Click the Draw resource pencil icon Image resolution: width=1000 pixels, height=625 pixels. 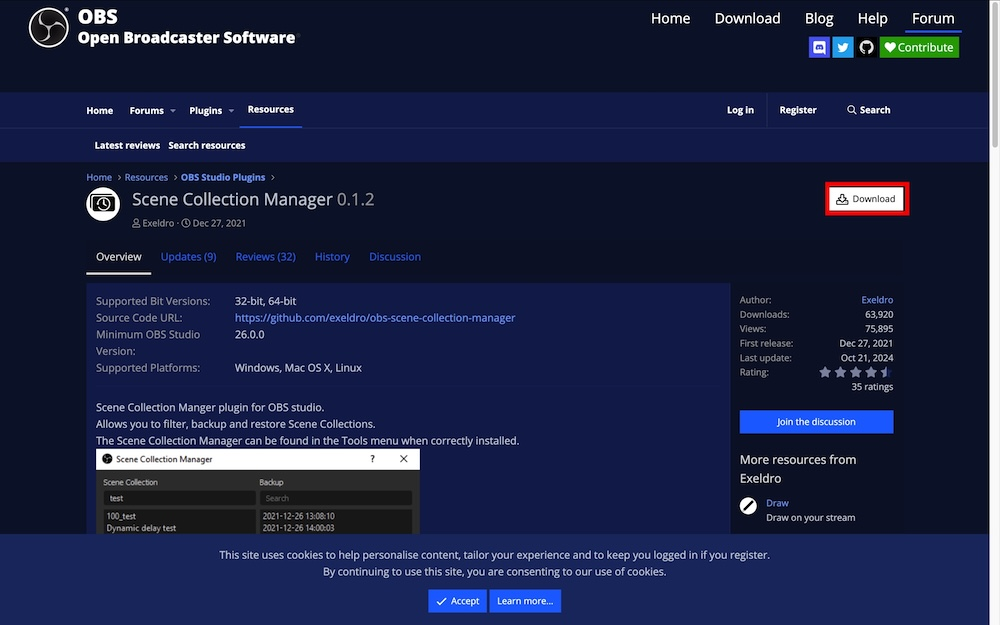pos(748,506)
